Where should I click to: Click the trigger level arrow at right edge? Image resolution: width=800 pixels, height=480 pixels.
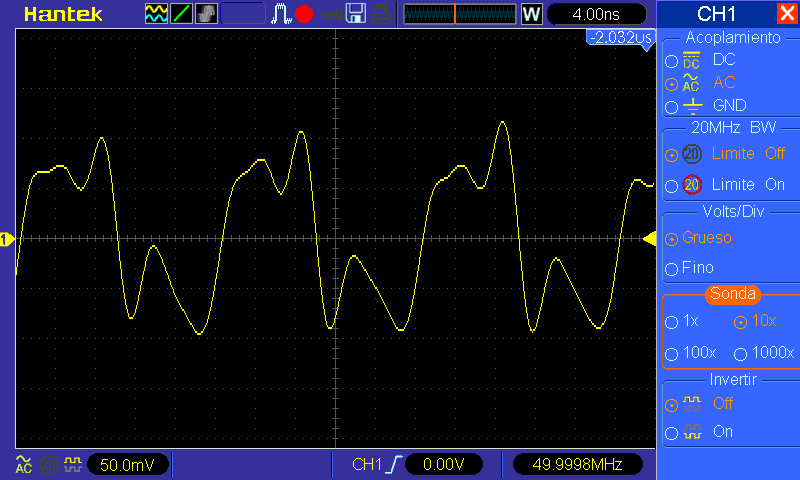pos(649,239)
